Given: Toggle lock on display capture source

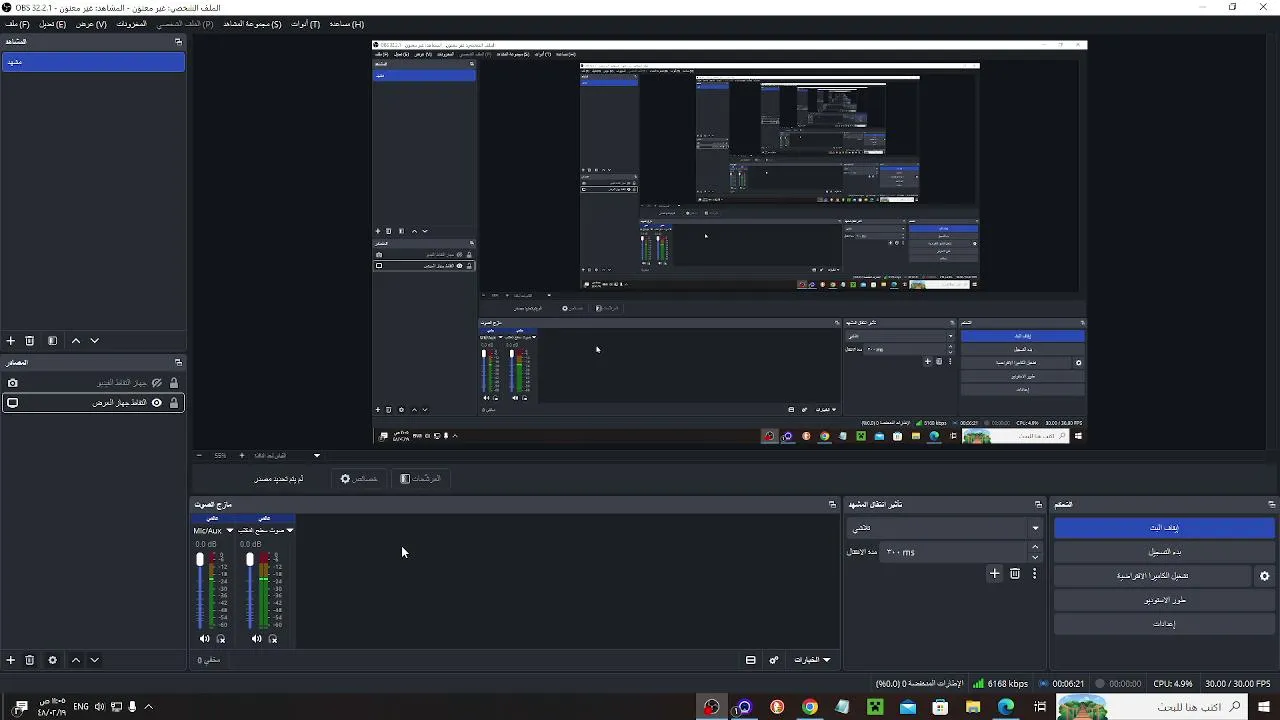Looking at the screenshot, I should point(174,403).
